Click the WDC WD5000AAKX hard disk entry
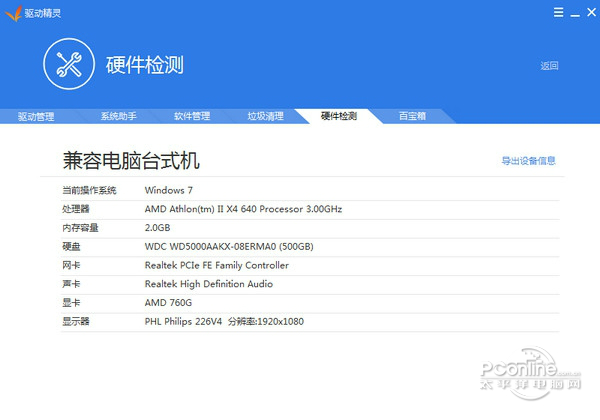600x420 pixels. pyautogui.click(x=229, y=246)
